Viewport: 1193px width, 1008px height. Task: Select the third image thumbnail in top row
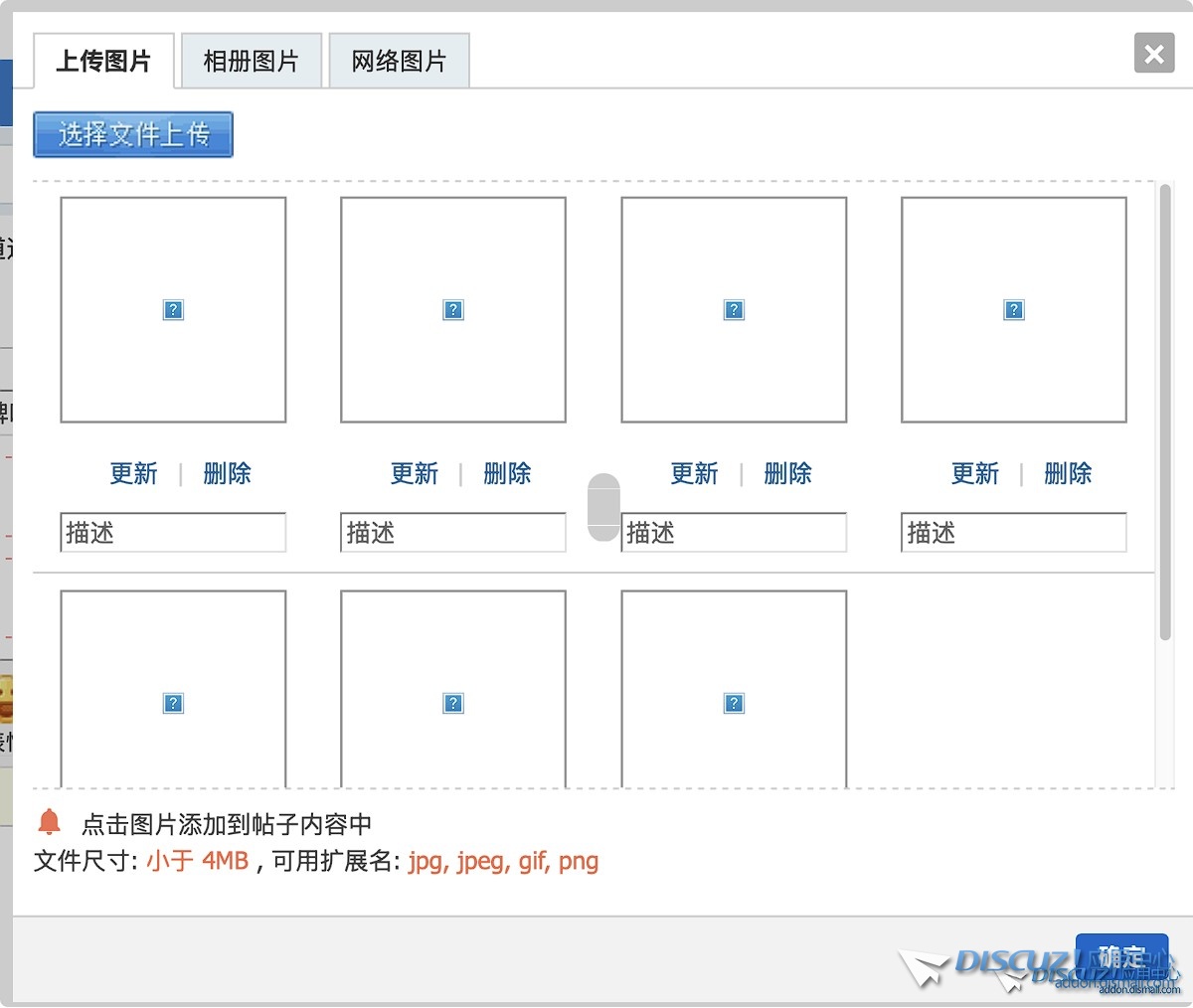pyautogui.click(x=734, y=310)
